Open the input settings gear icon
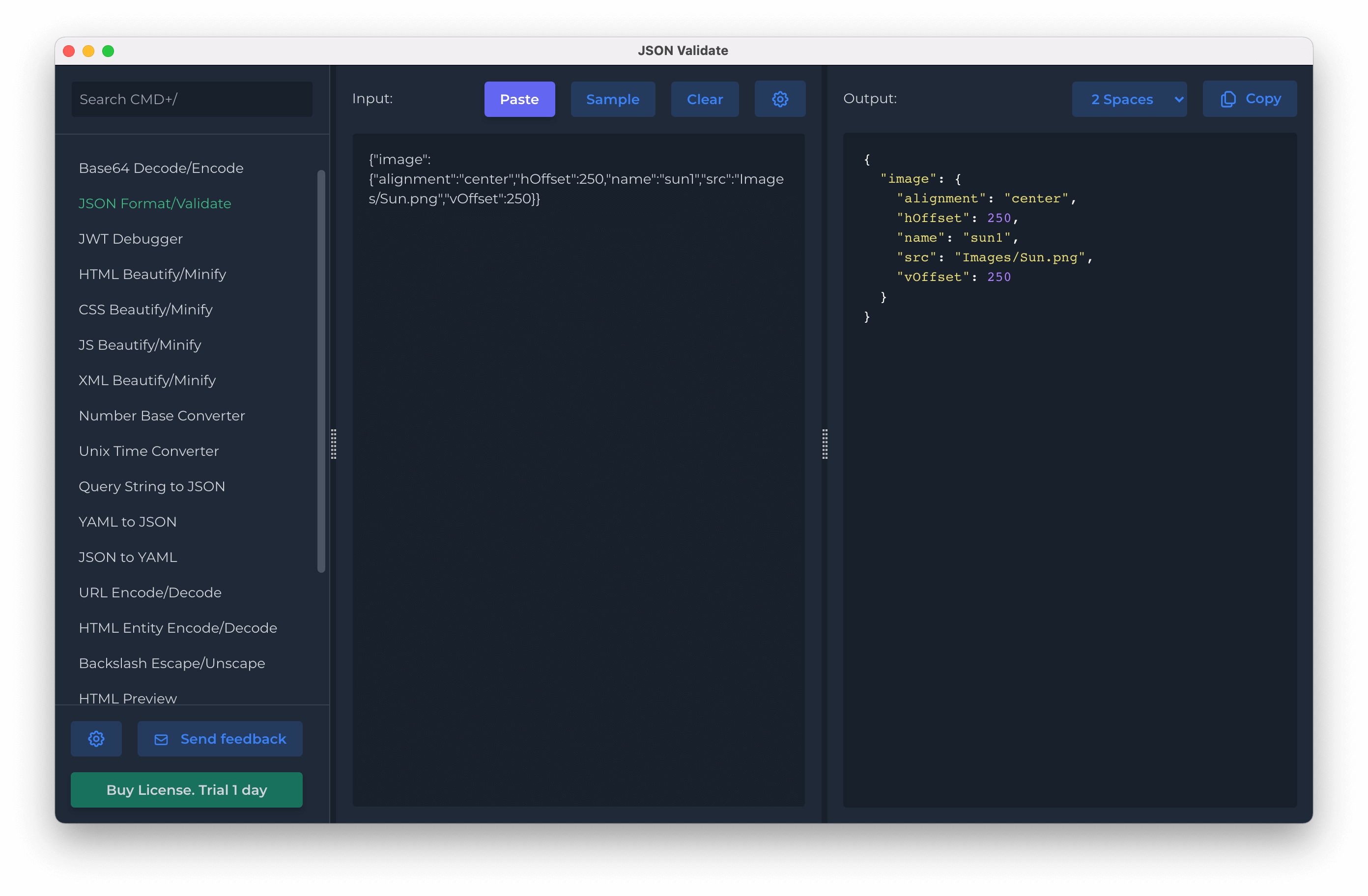Viewport: 1368px width, 896px height. [x=780, y=98]
